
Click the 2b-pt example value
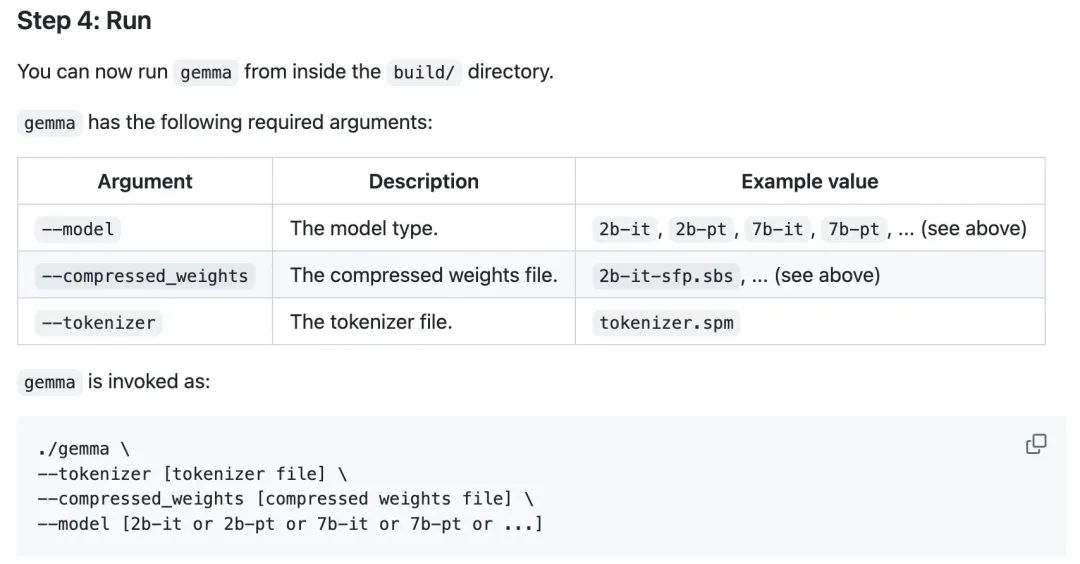click(x=700, y=229)
